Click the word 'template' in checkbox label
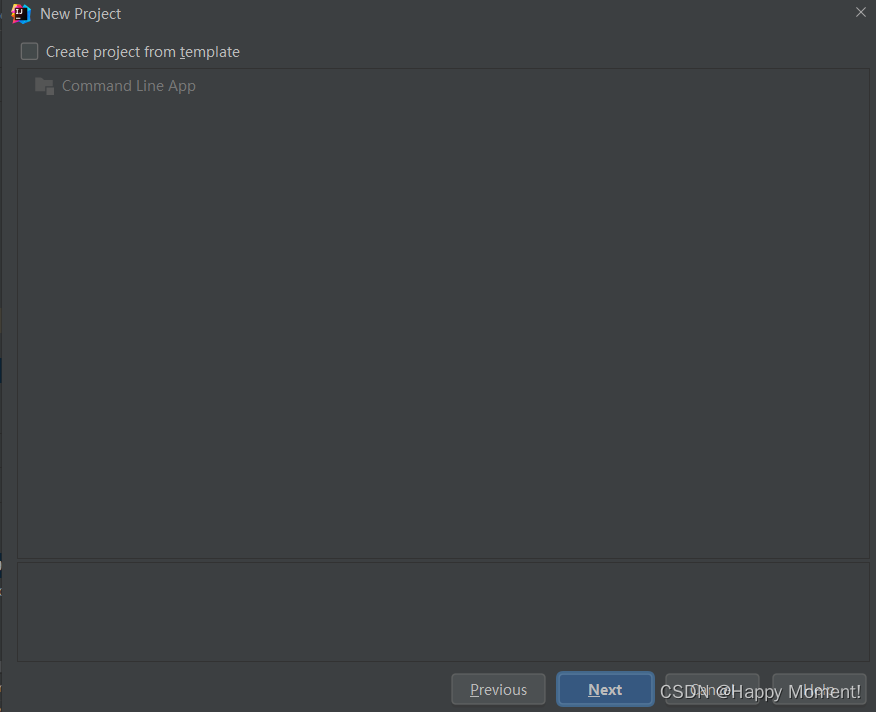 210,52
